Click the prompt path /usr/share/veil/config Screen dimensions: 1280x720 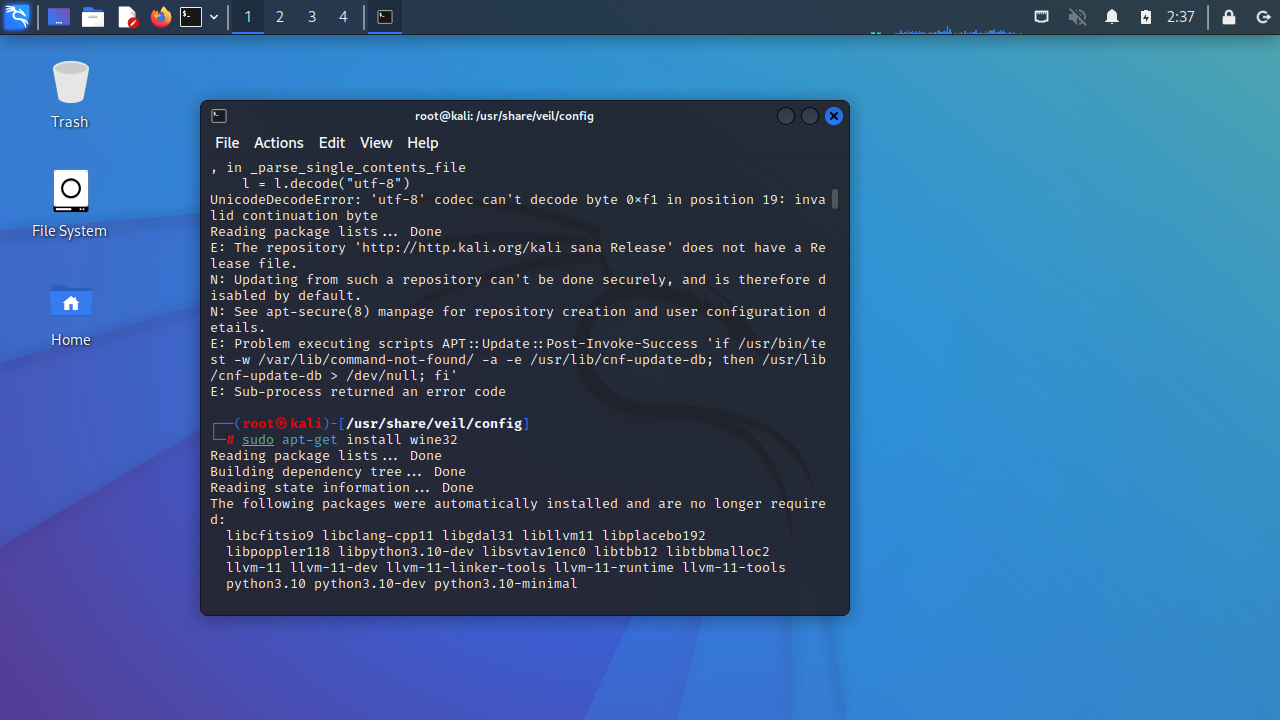tap(434, 423)
